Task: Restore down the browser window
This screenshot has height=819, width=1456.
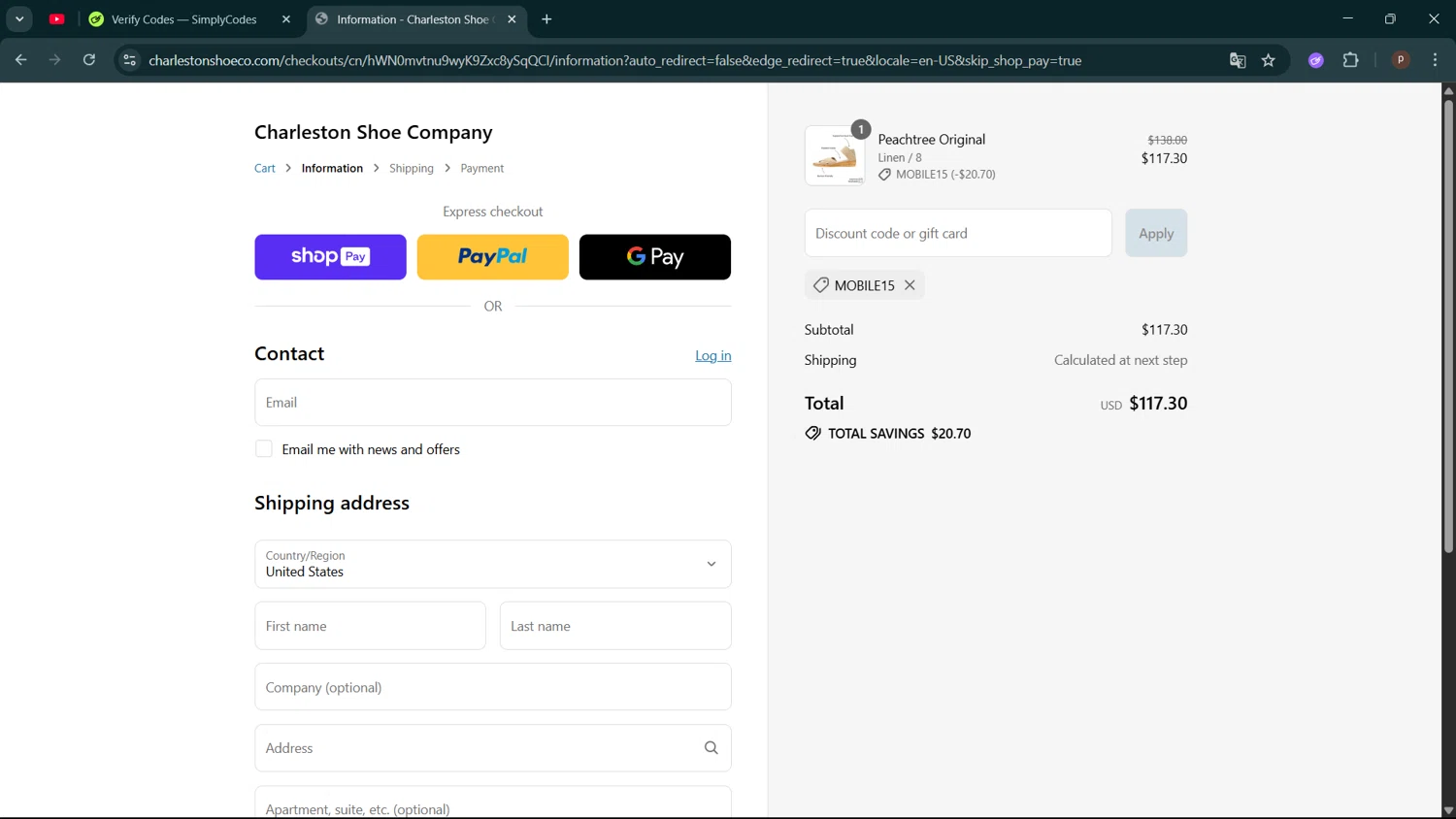Action: pyautogui.click(x=1390, y=18)
